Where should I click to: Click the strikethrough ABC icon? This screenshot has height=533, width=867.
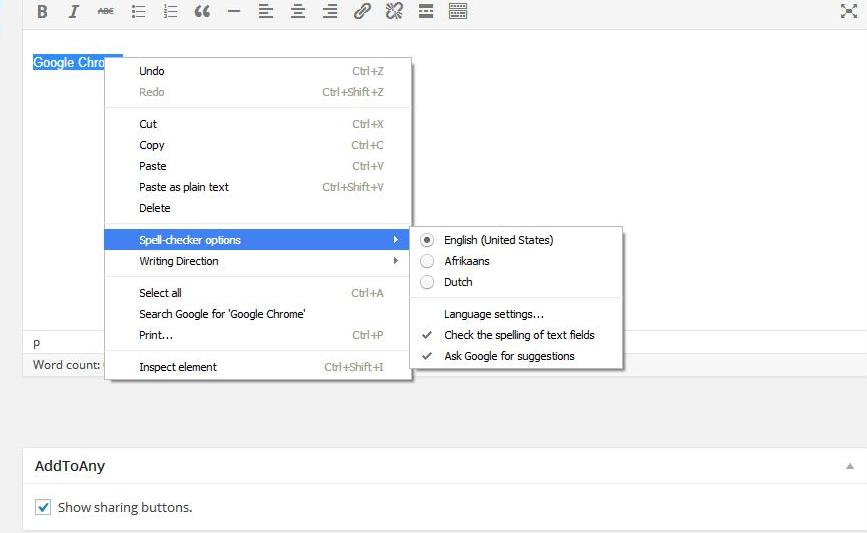105,12
